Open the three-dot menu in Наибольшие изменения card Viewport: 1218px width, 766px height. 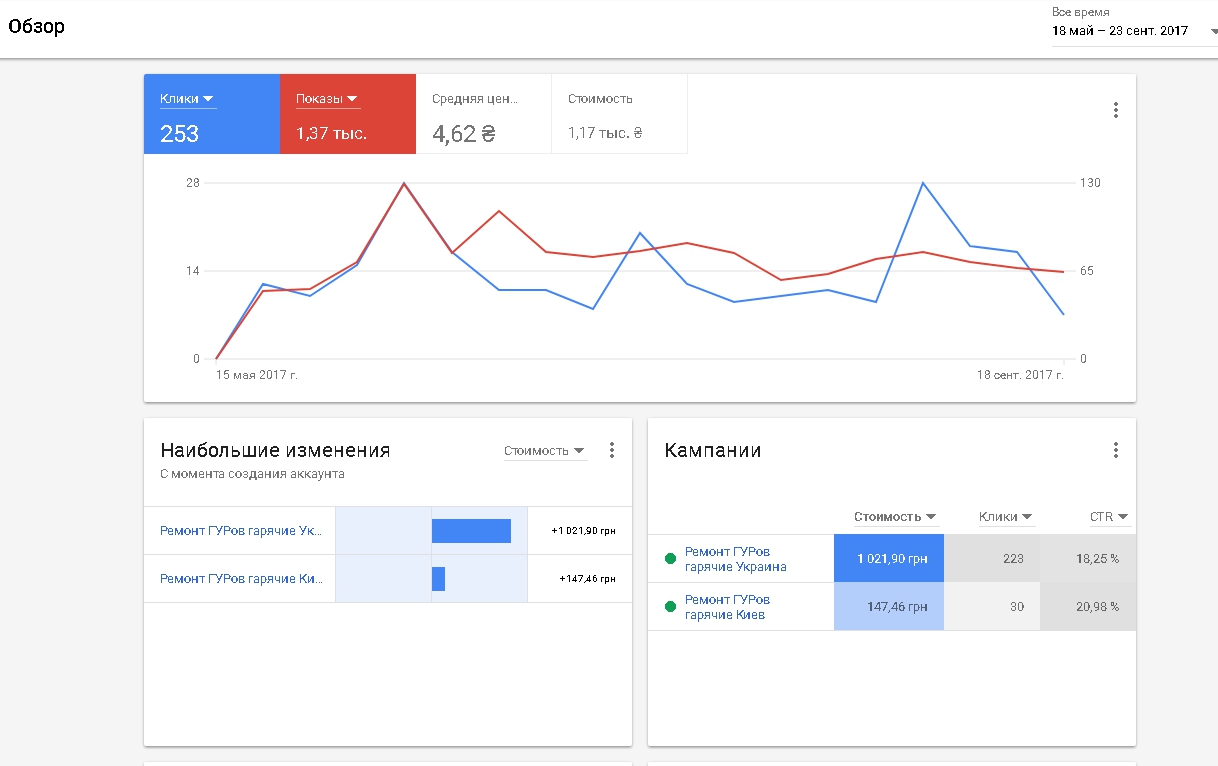coord(612,451)
